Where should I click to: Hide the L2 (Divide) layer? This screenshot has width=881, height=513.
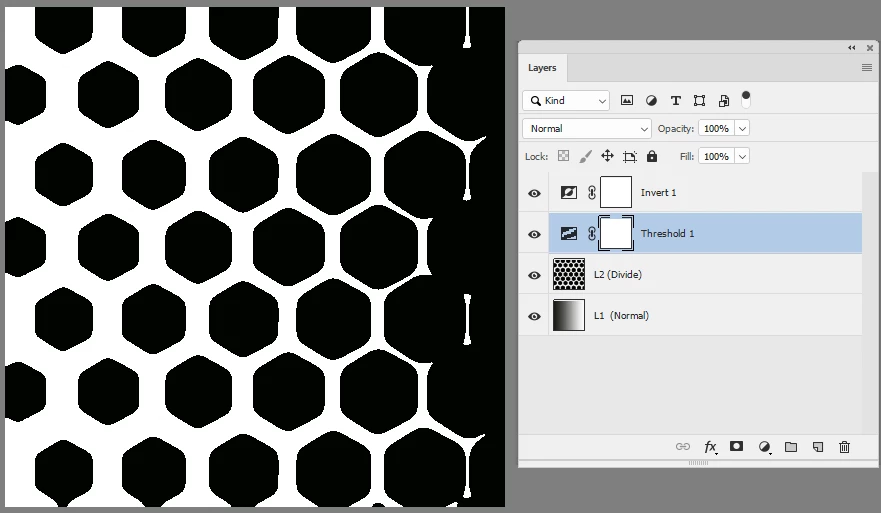click(x=534, y=275)
